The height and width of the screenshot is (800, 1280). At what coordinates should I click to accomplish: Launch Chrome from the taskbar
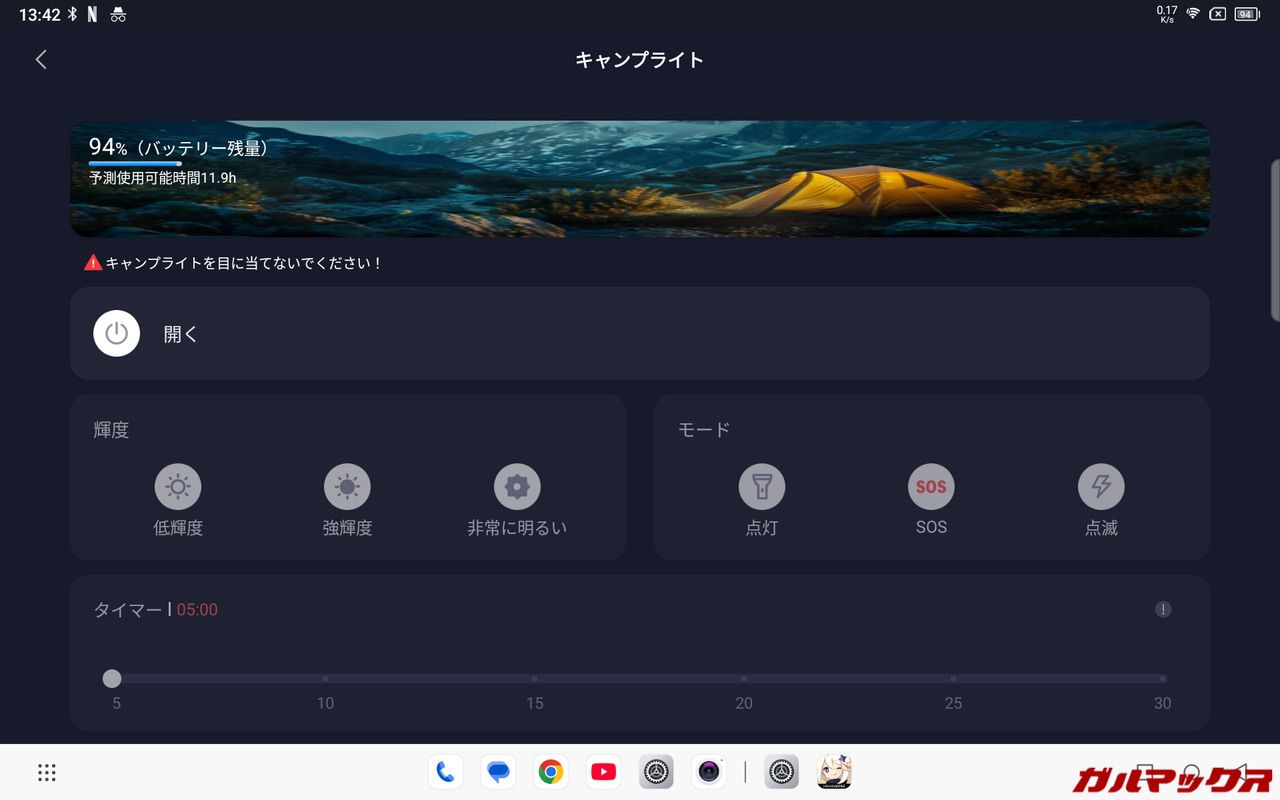pos(550,772)
